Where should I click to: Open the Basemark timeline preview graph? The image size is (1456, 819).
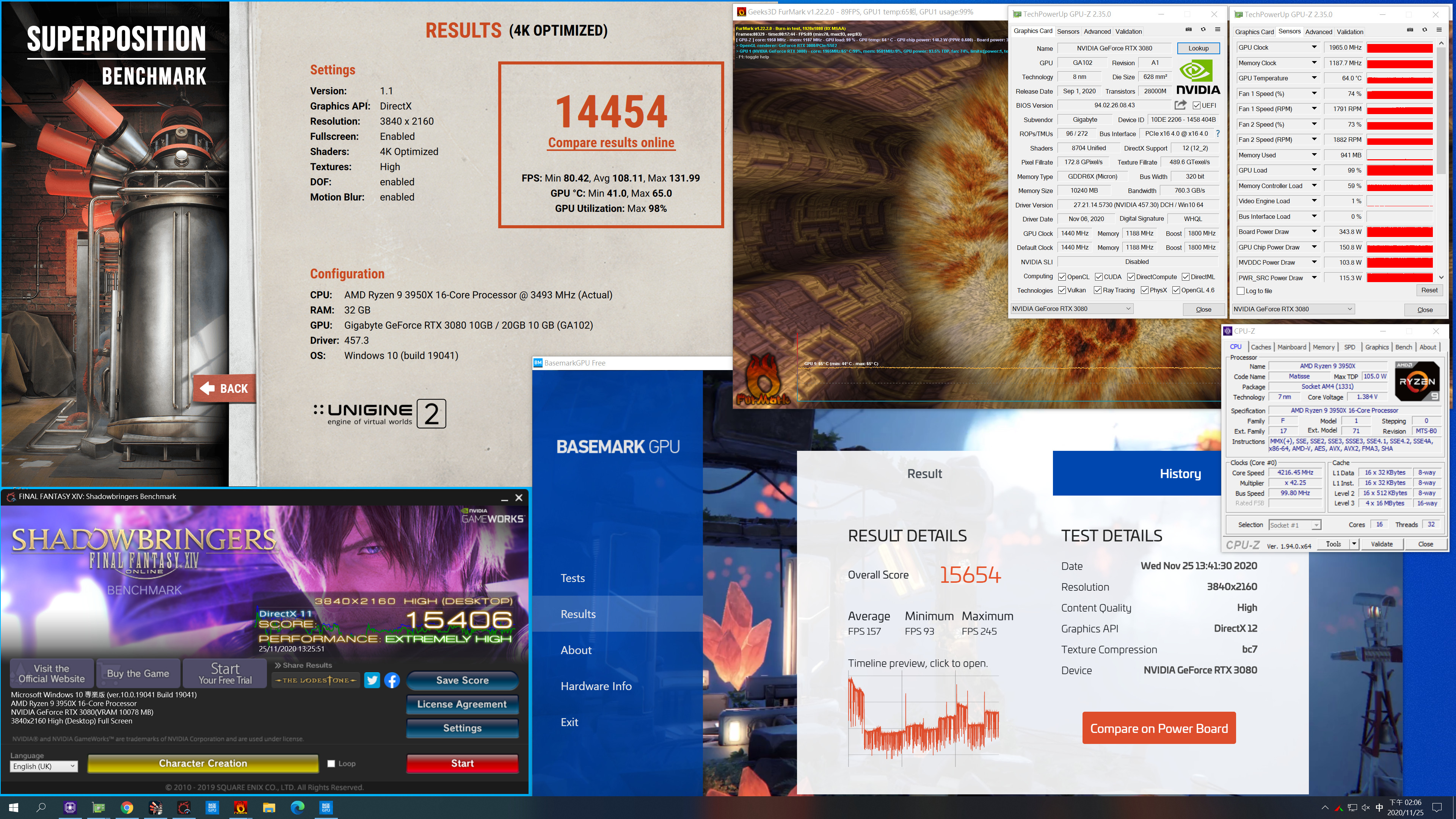click(x=924, y=720)
